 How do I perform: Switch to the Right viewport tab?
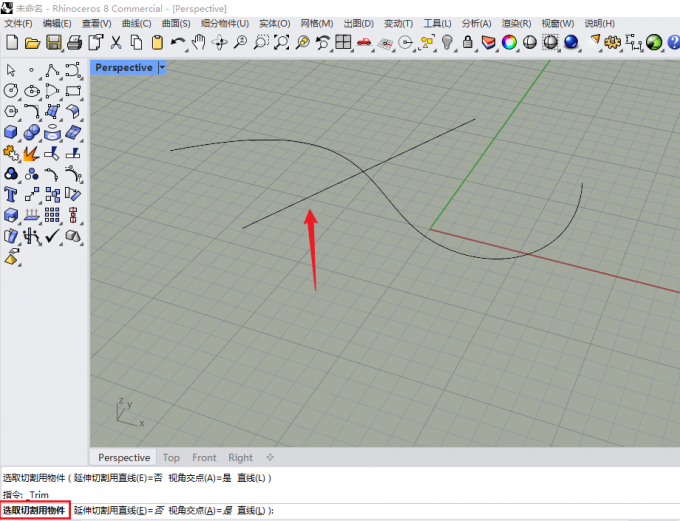click(x=240, y=458)
